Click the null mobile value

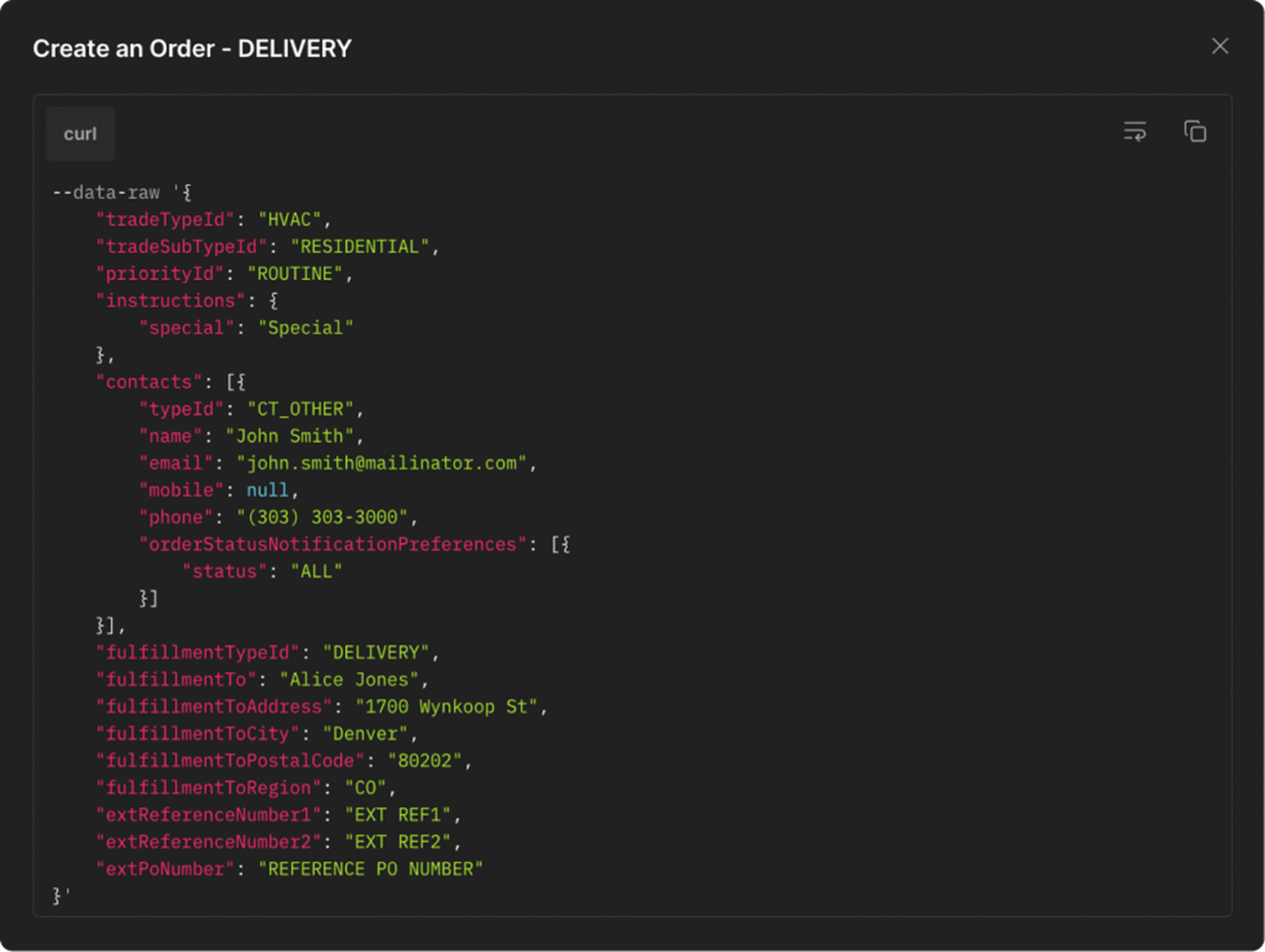(x=268, y=491)
